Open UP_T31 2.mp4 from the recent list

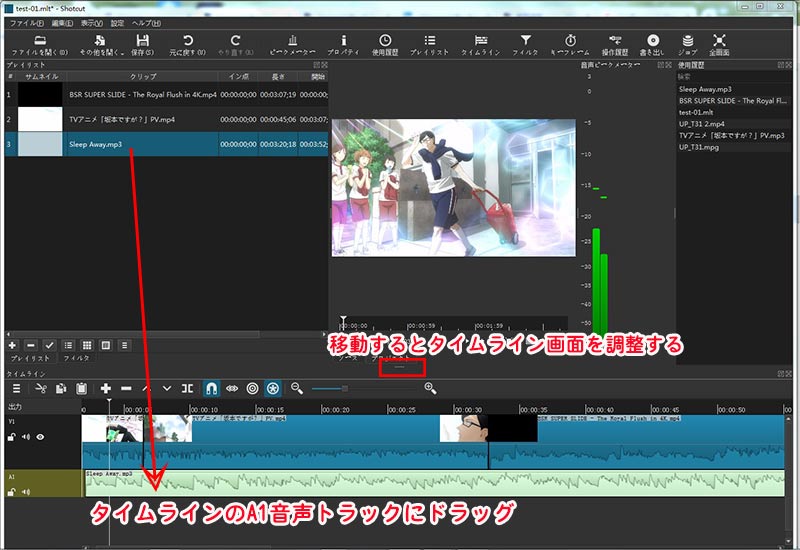(x=702, y=124)
